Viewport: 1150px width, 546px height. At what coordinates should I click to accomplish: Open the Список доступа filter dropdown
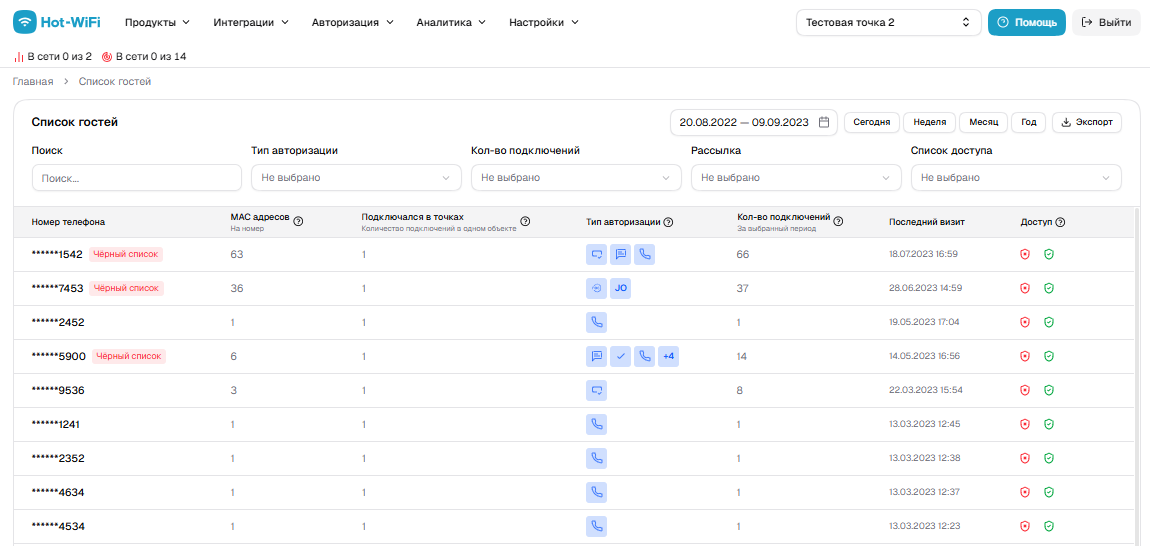pos(1017,178)
